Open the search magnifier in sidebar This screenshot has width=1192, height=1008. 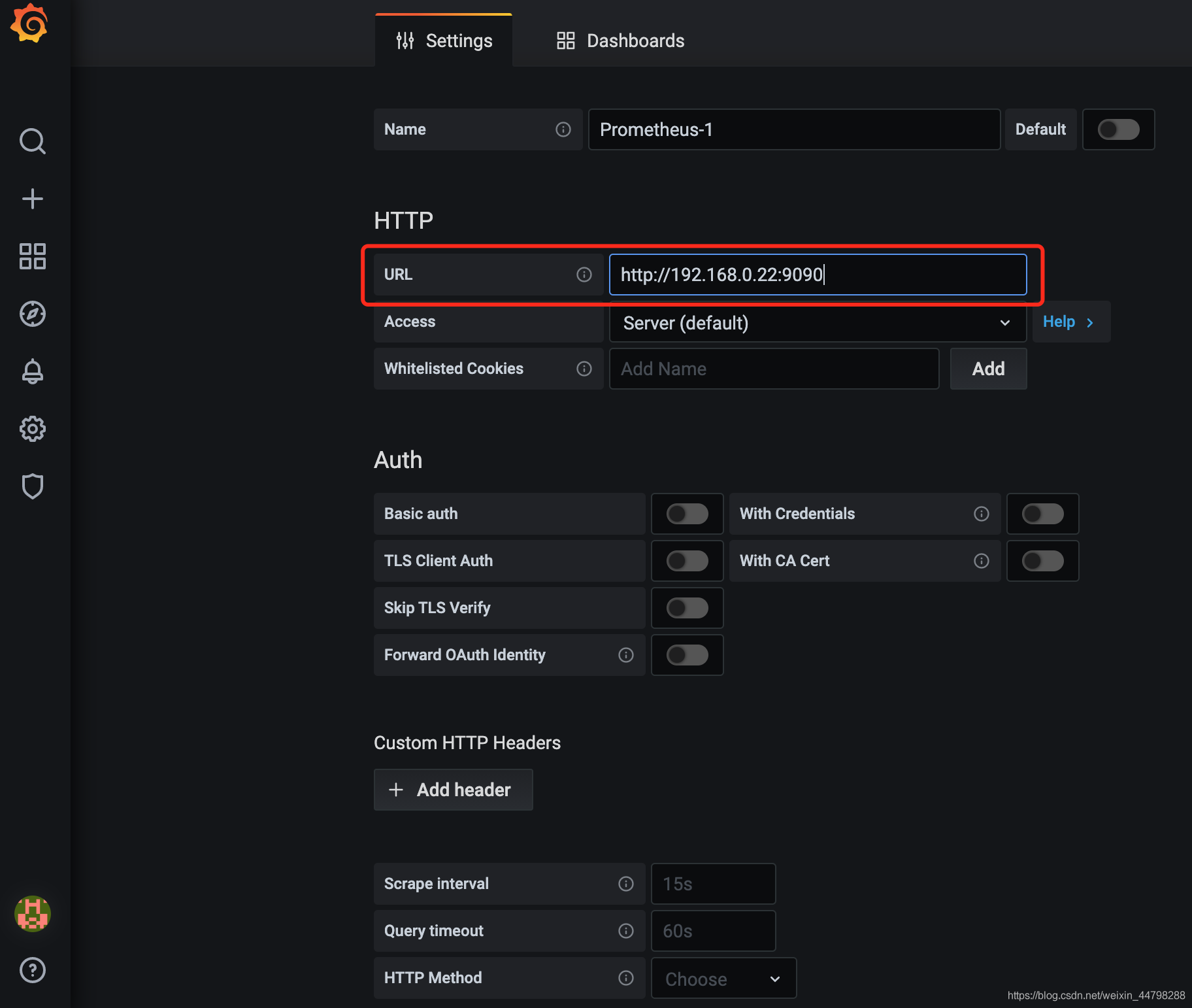coord(32,141)
